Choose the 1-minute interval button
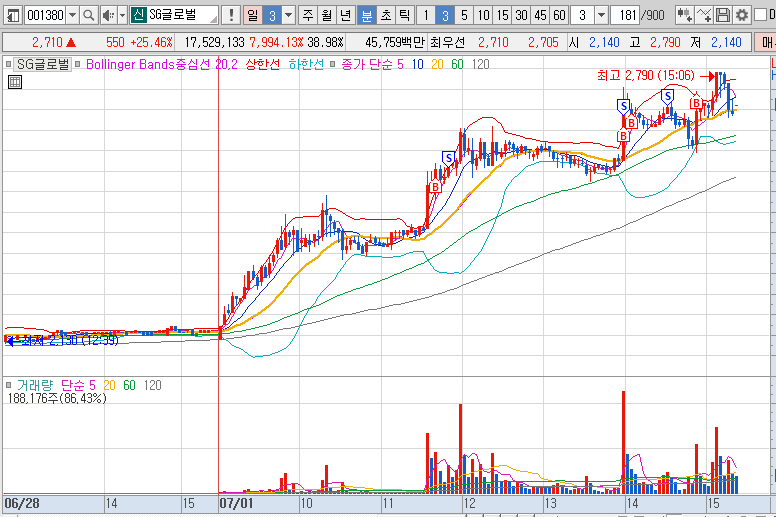 tap(426, 15)
